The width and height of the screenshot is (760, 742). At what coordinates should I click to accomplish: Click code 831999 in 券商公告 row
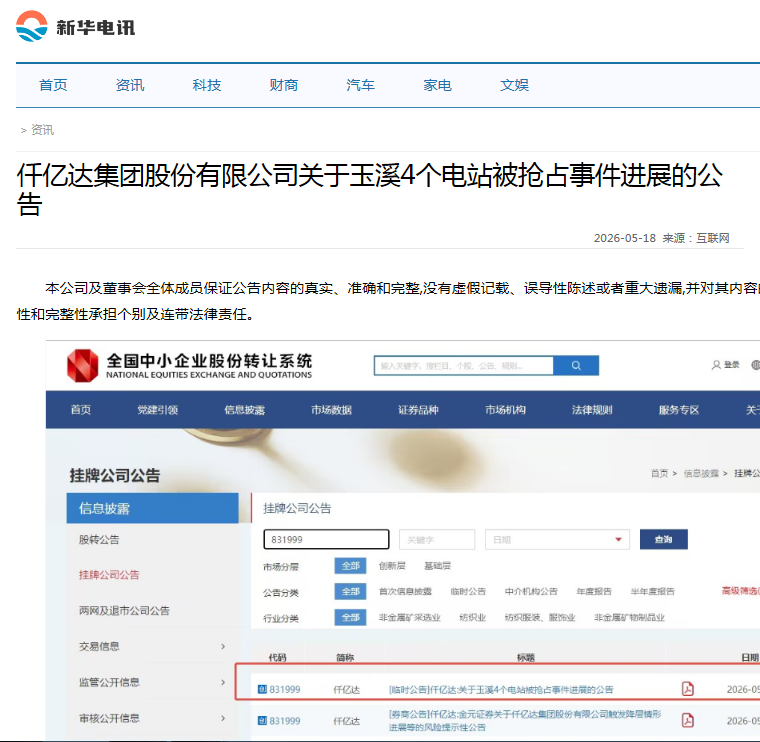click(285, 721)
